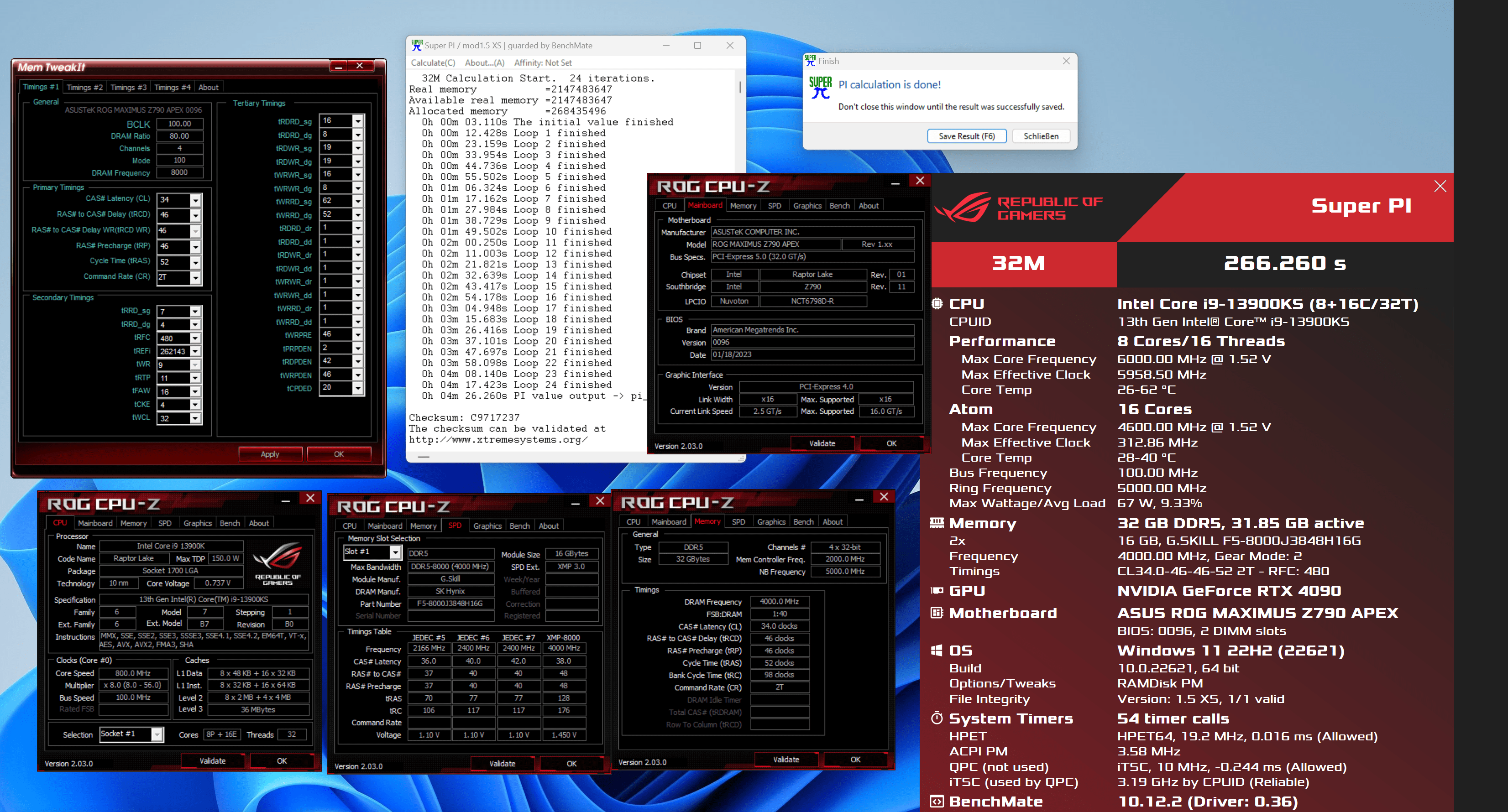This screenshot has height=812, width=1508.
Task: Click Save Result (F6) button
Action: (x=967, y=136)
